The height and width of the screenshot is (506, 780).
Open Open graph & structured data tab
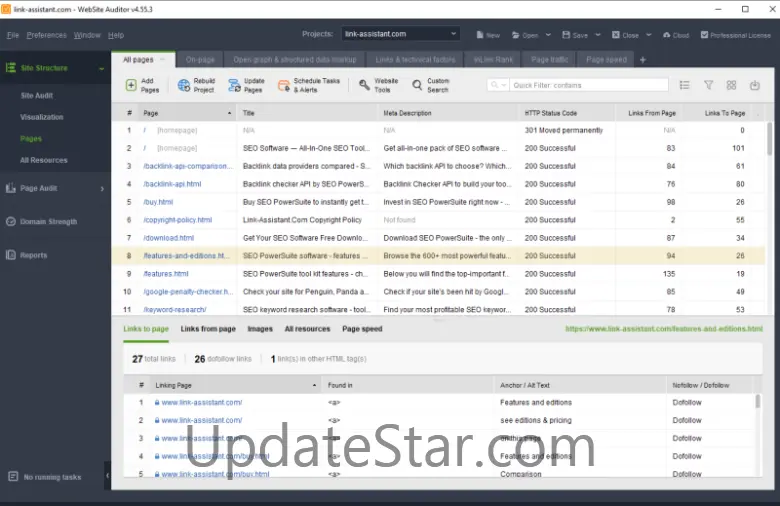click(295, 60)
